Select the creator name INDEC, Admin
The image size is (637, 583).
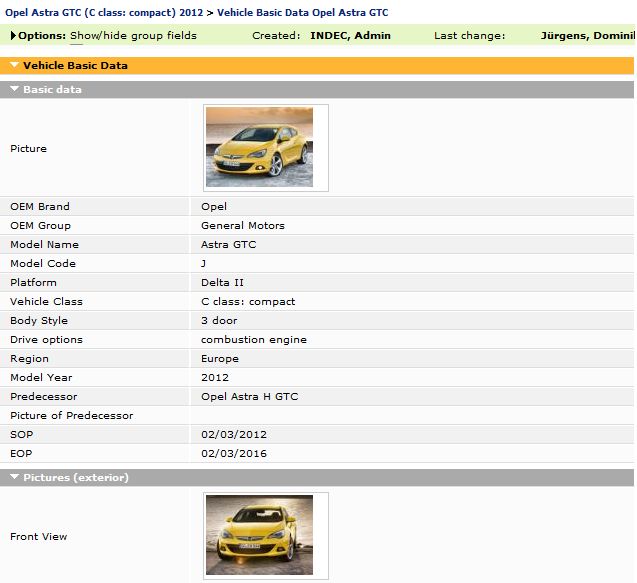click(350, 36)
